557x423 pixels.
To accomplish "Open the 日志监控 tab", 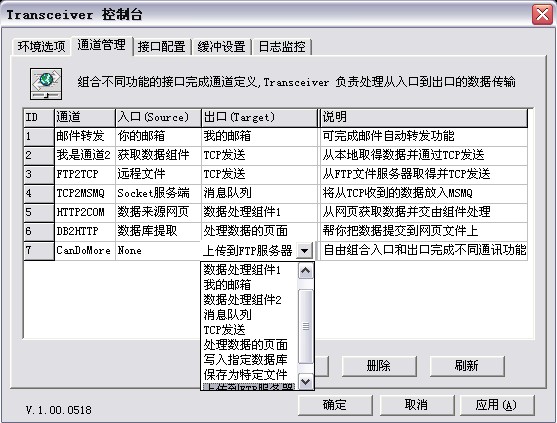I will pyautogui.click(x=282, y=47).
